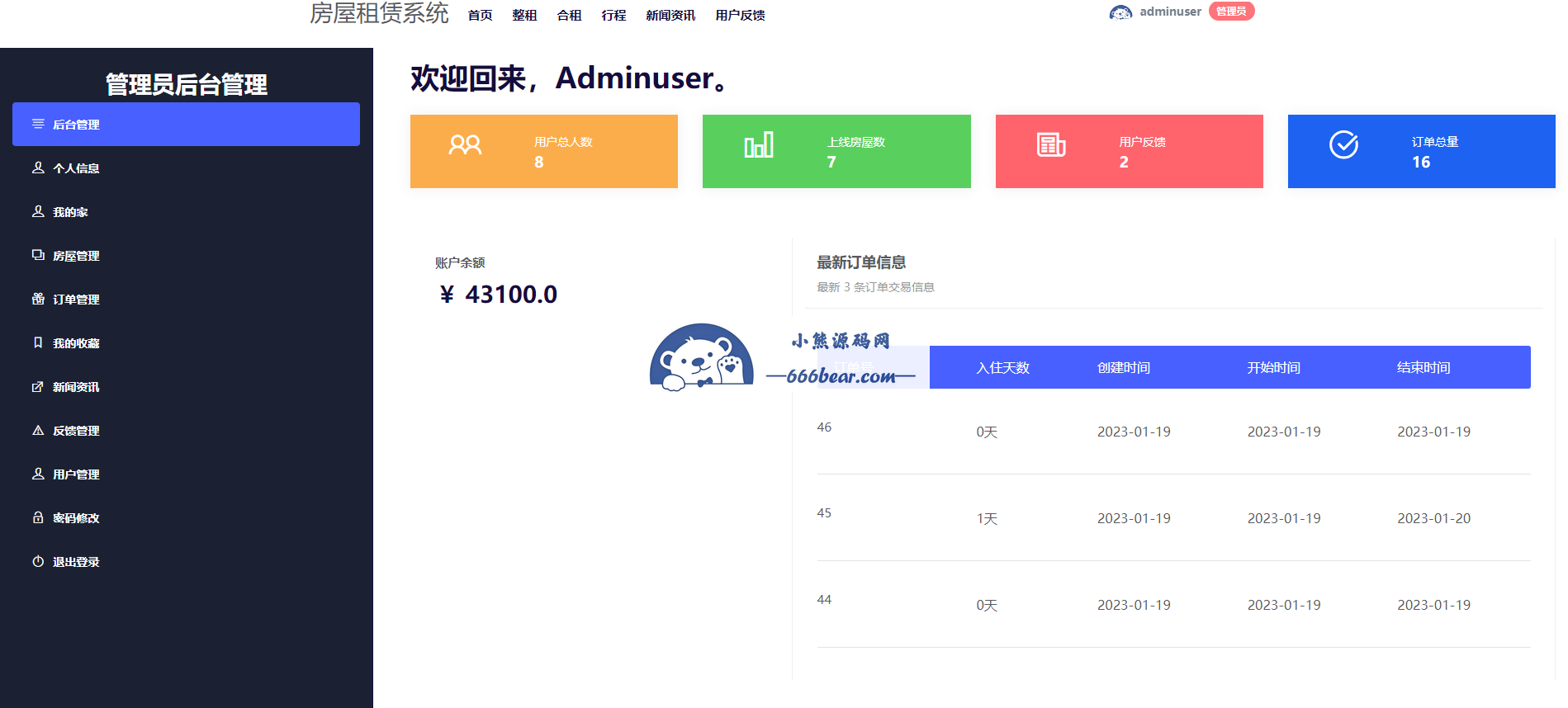Viewport: 1568px width, 708px height.
Task: Open 首页 in the top navigation
Action: [x=480, y=15]
